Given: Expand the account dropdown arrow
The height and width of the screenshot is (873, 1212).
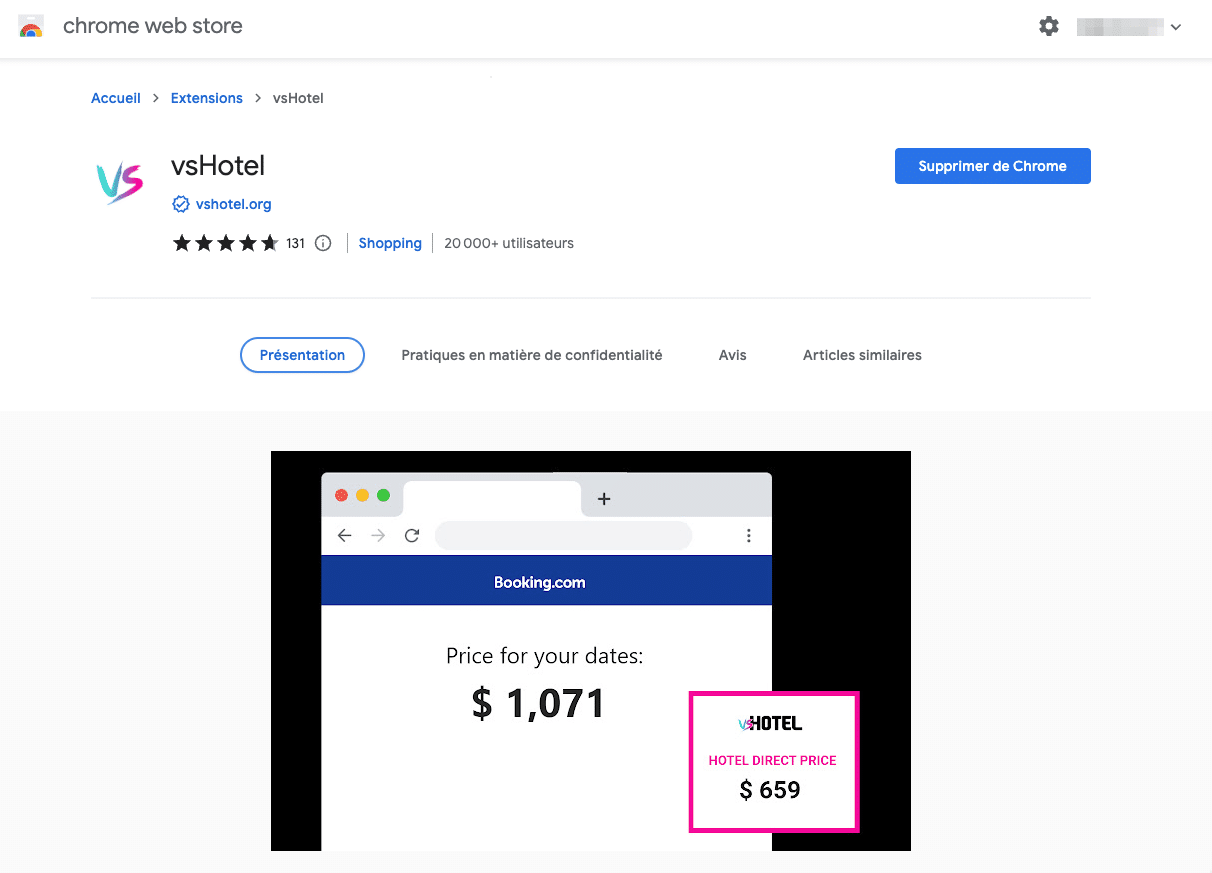Looking at the screenshot, I should (1176, 27).
